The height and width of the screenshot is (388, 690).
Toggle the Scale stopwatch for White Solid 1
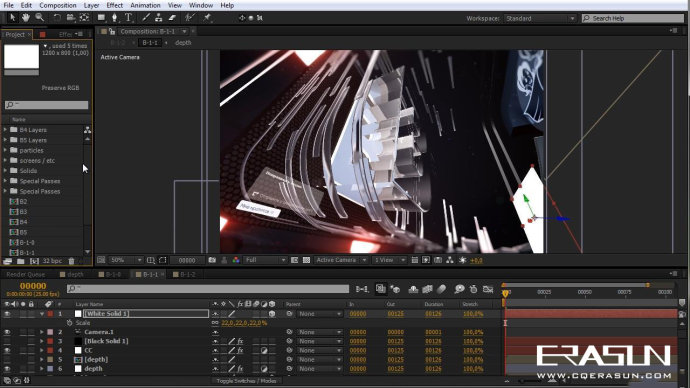pyautogui.click(x=70, y=323)
